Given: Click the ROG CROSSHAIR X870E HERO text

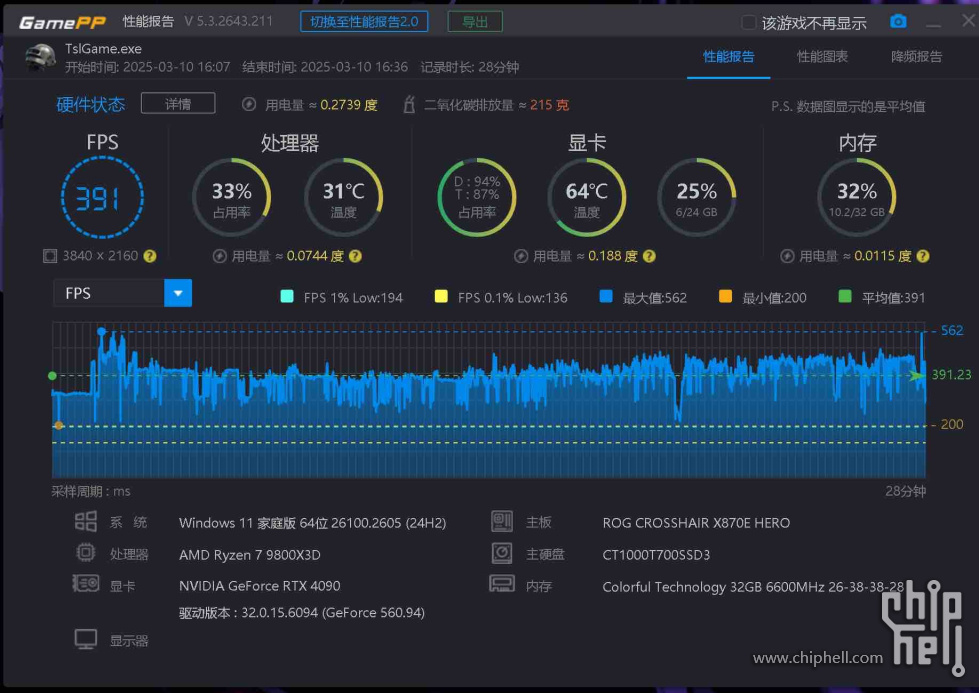Looking at the screenshot, I should pyautogui.click(x=696, y=523).
